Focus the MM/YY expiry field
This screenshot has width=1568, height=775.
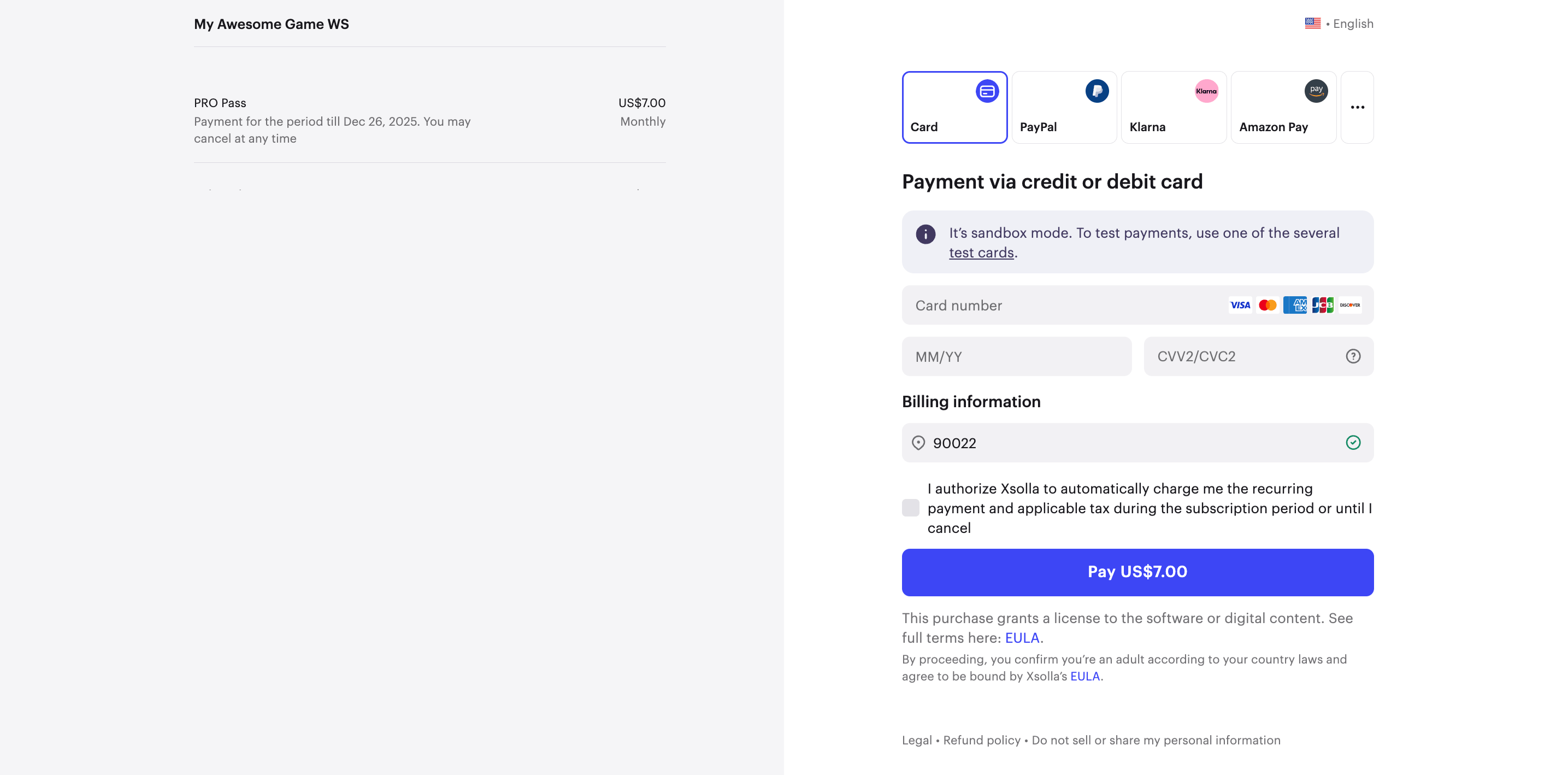point(1017,357)
